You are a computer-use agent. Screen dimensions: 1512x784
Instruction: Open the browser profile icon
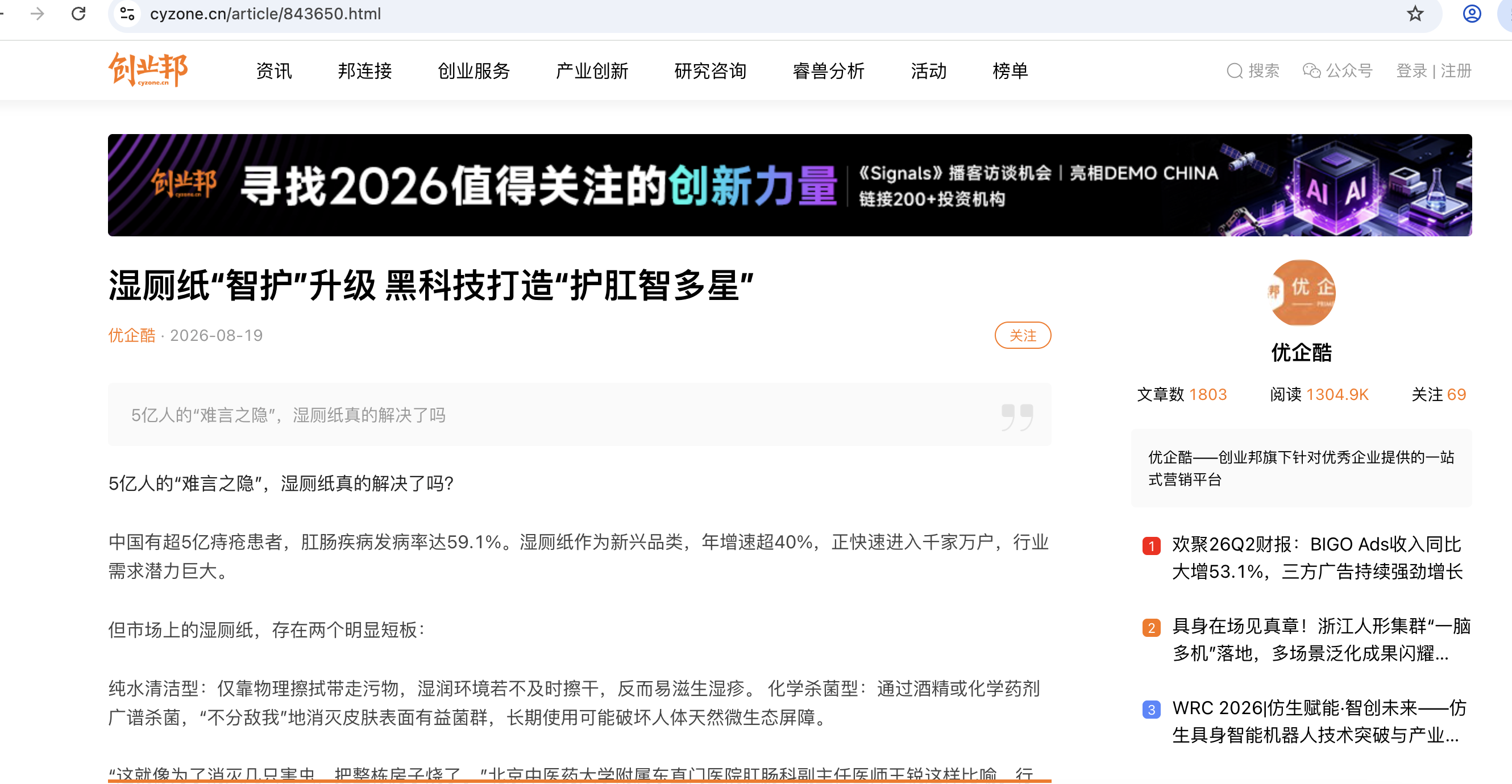pyautogui.click(x=1472, y=14)
